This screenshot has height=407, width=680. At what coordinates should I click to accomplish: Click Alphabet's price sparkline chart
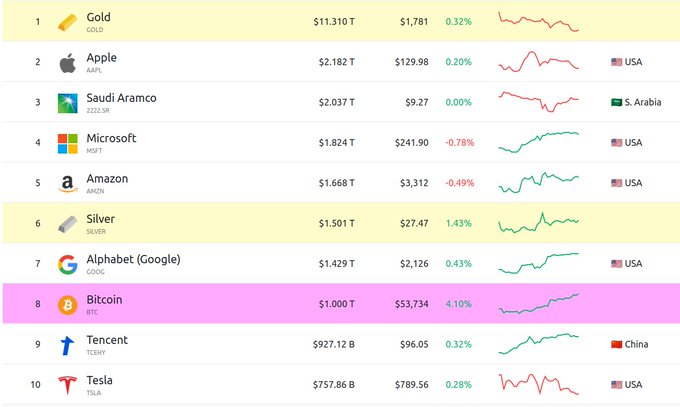point(539,263)
